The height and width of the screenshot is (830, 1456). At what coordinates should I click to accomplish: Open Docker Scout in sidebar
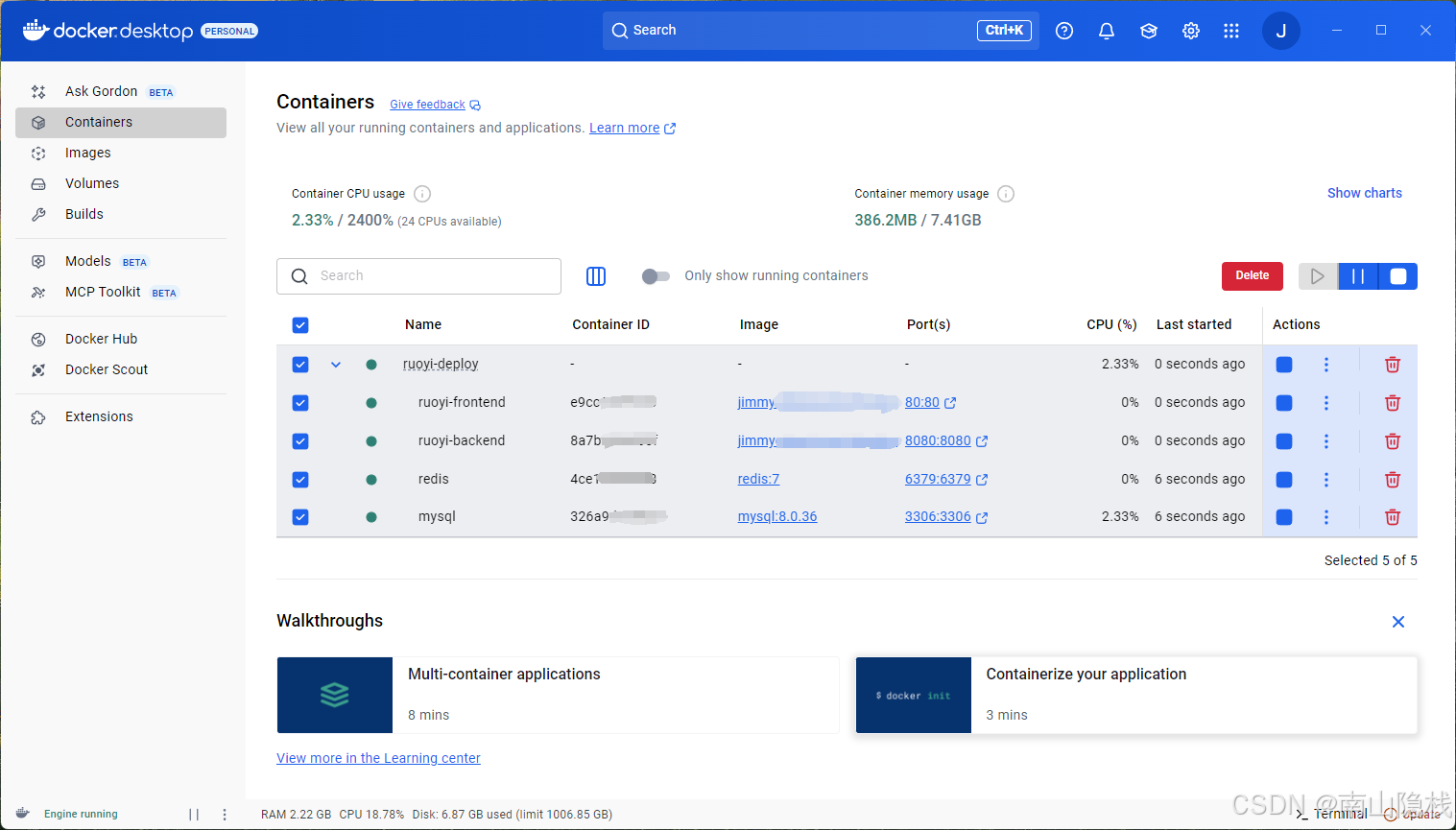(x=121, y=369)
